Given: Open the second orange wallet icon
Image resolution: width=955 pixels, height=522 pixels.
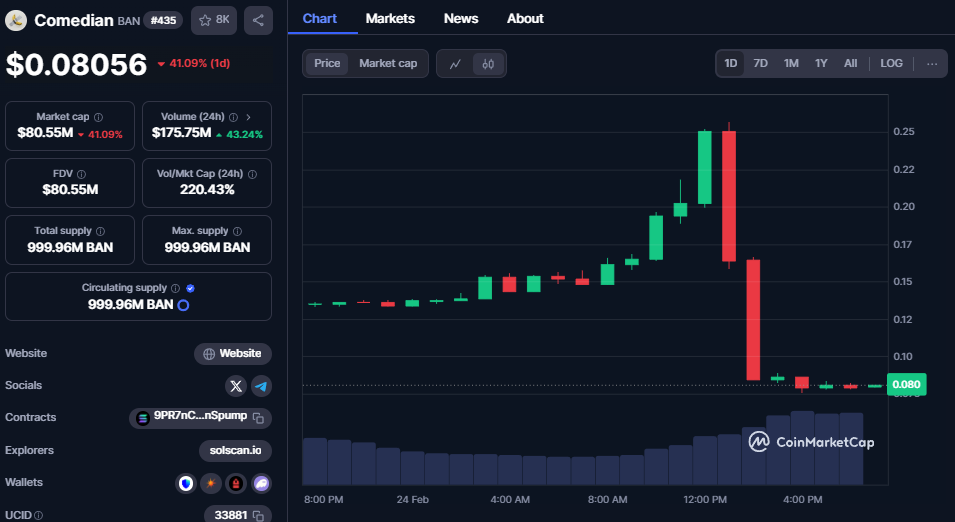Looking at the screenshot, I should coord(211,484).
